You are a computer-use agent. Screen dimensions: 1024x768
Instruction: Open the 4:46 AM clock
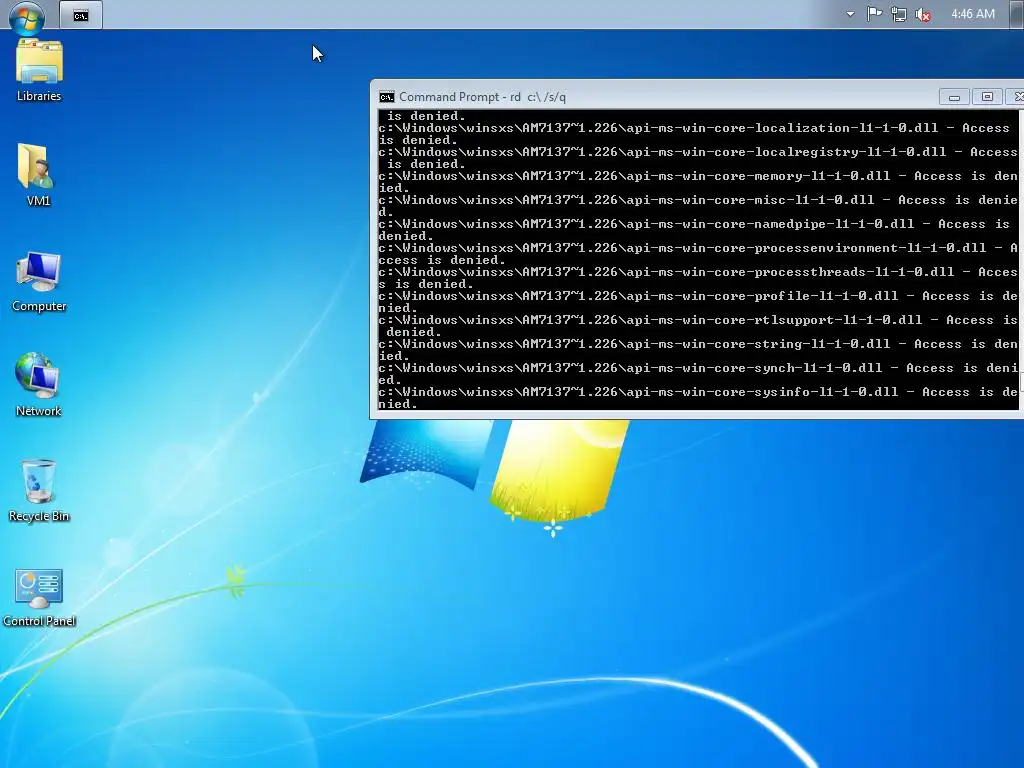972,14
